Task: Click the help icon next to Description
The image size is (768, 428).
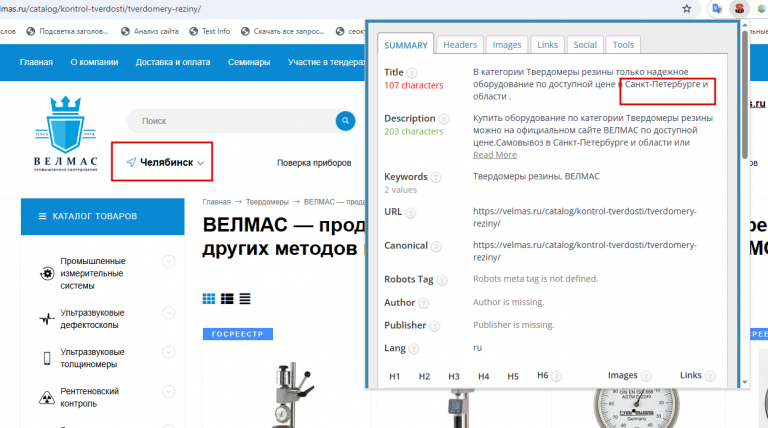Action: (444, 119)
